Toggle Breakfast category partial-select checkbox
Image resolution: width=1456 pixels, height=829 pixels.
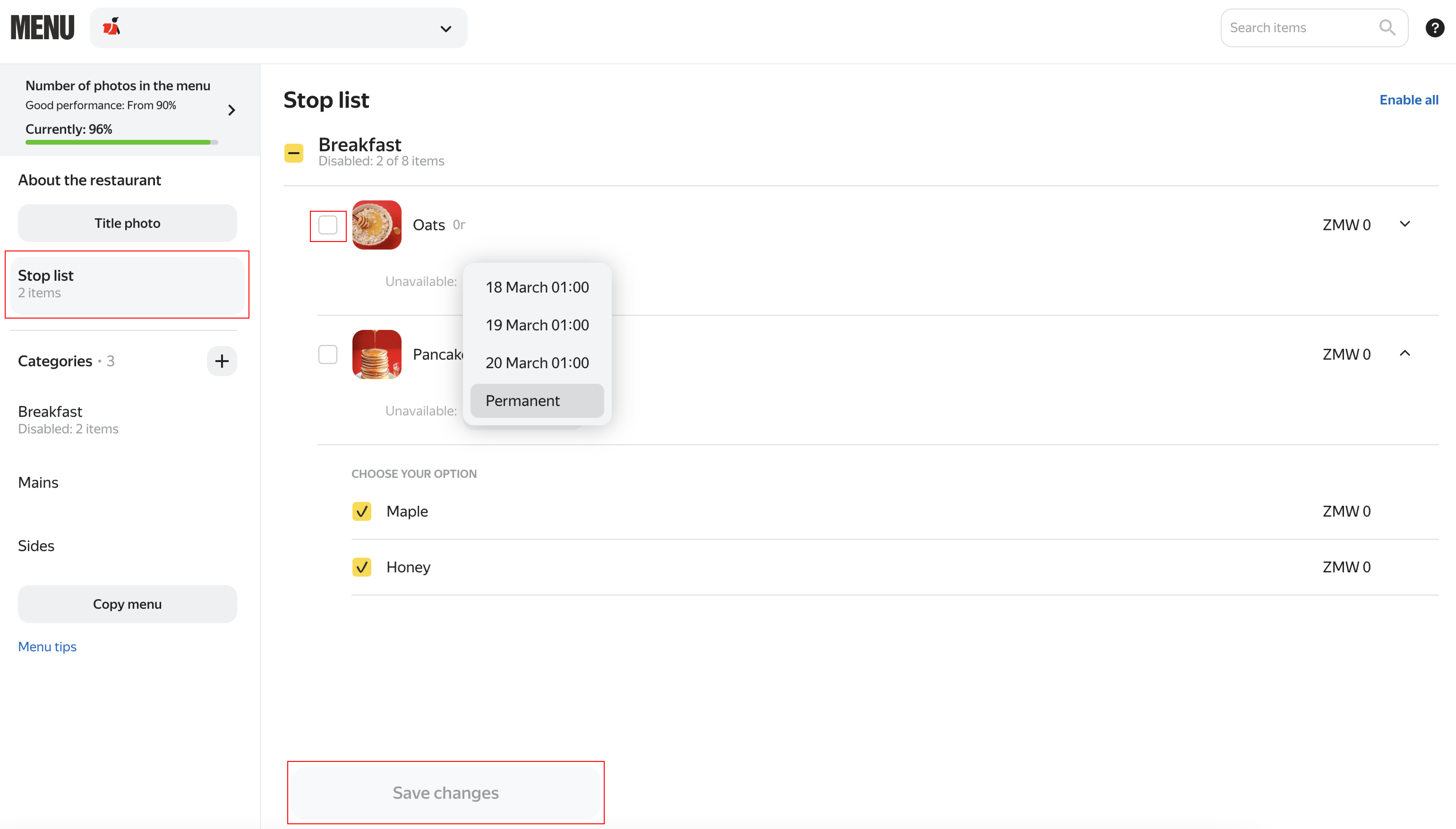point(294,153)
